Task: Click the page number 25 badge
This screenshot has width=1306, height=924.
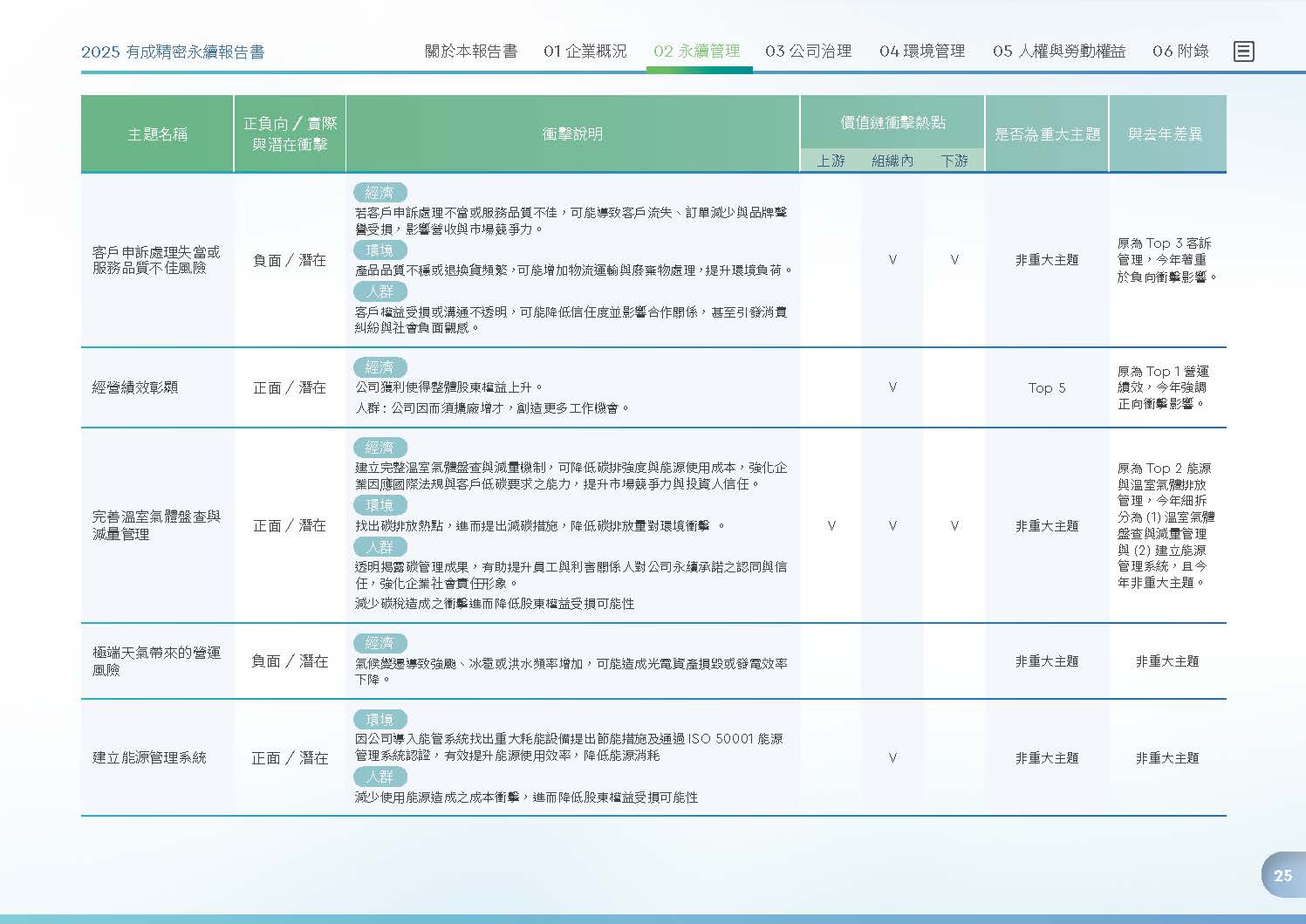Action: pyautogui.click(x=1282, y=875)
